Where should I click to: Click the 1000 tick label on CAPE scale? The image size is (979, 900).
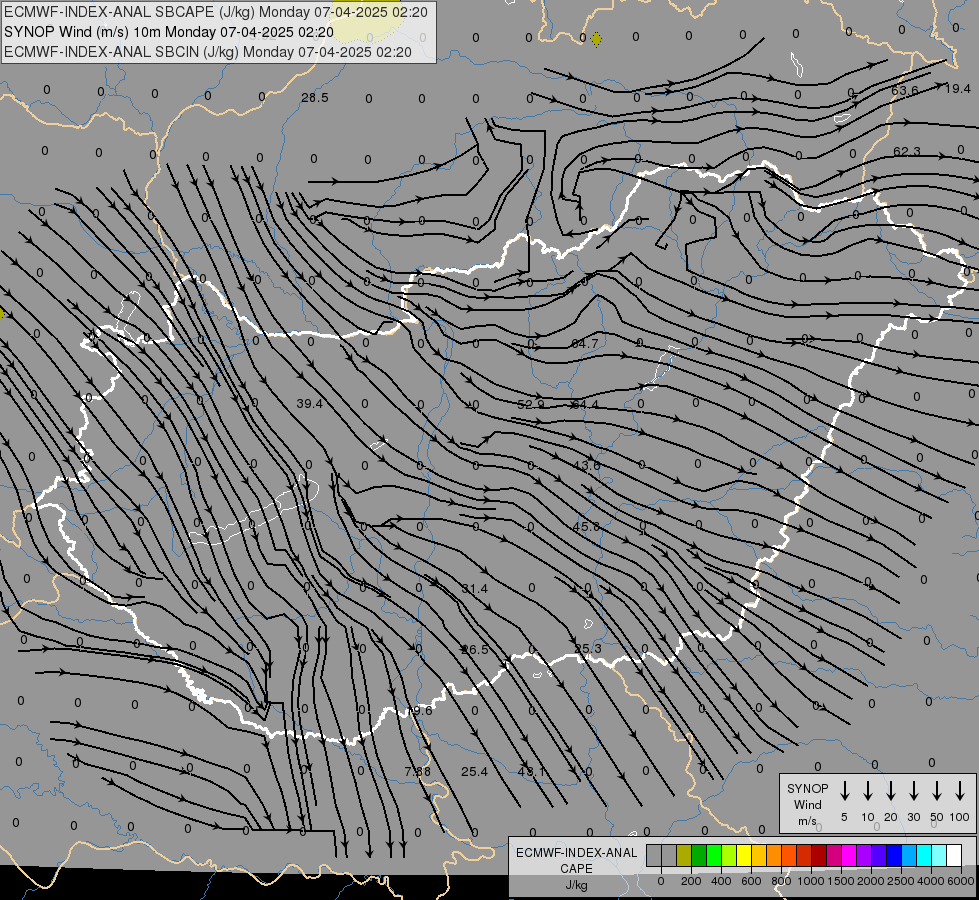click(811, 881)
